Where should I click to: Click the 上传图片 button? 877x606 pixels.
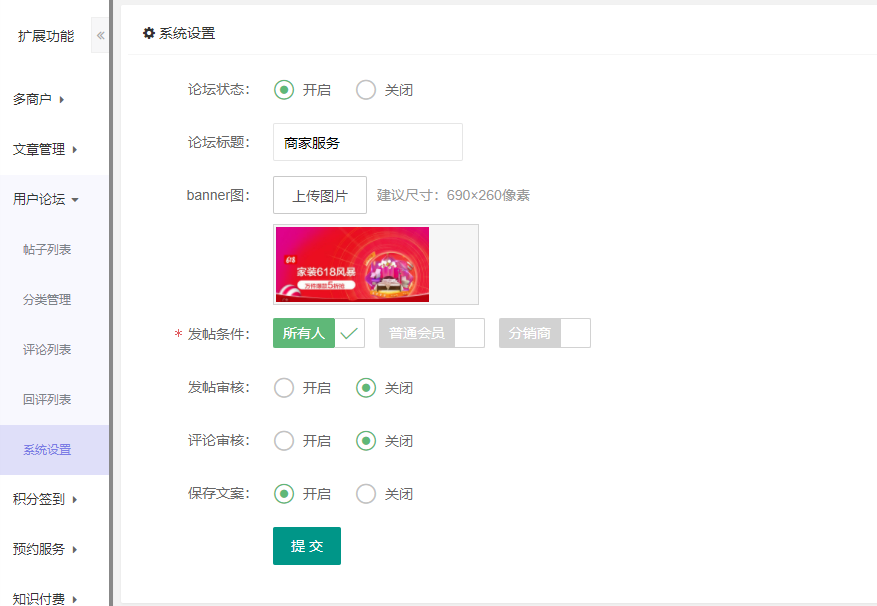[320, 195]
